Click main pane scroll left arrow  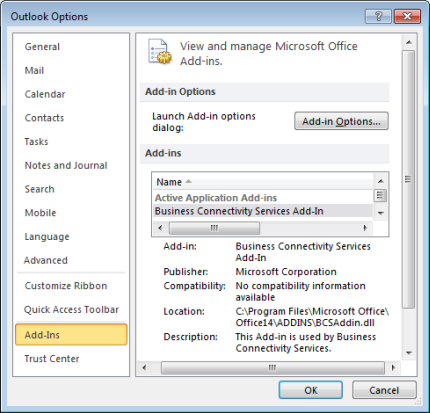point(144,368)
